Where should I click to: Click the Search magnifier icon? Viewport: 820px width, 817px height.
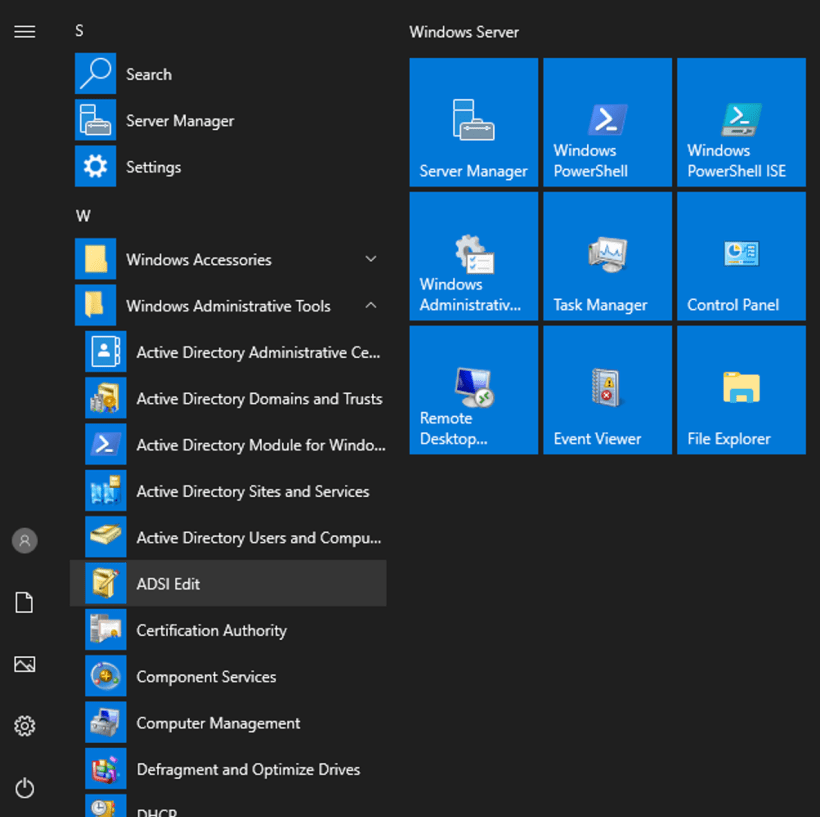95,74
